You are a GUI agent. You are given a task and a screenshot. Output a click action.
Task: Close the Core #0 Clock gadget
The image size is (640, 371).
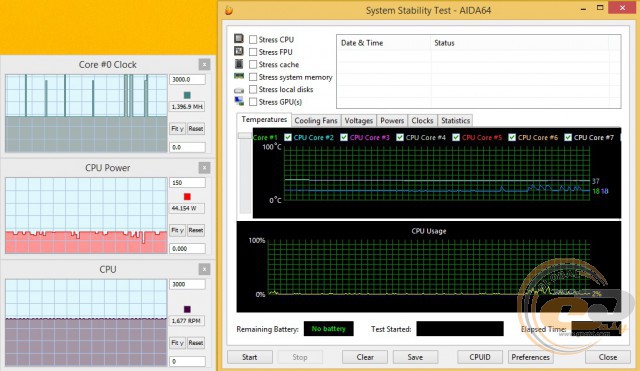(204, 64)
